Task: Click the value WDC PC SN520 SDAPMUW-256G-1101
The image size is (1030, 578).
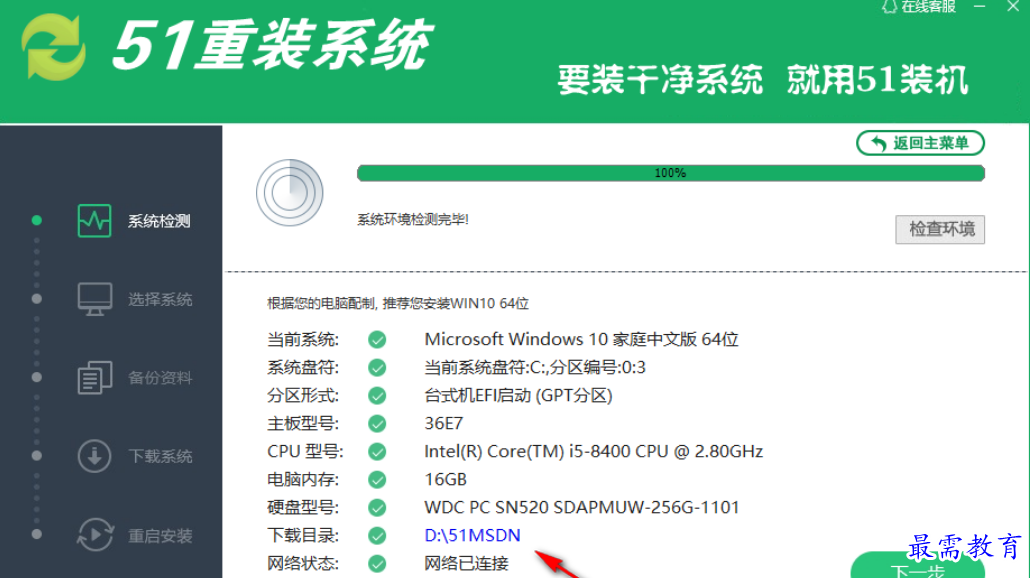Action: pyautogui.click(x=582, y=508)
